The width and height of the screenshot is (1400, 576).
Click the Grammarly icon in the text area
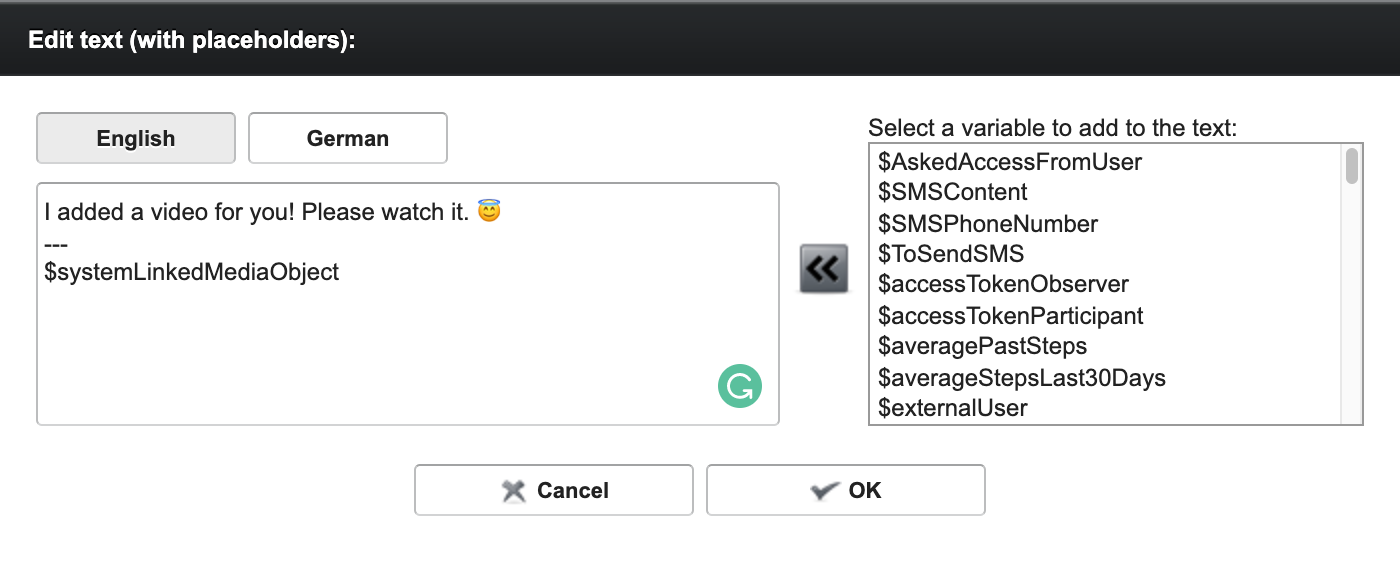tap(739, 385)
